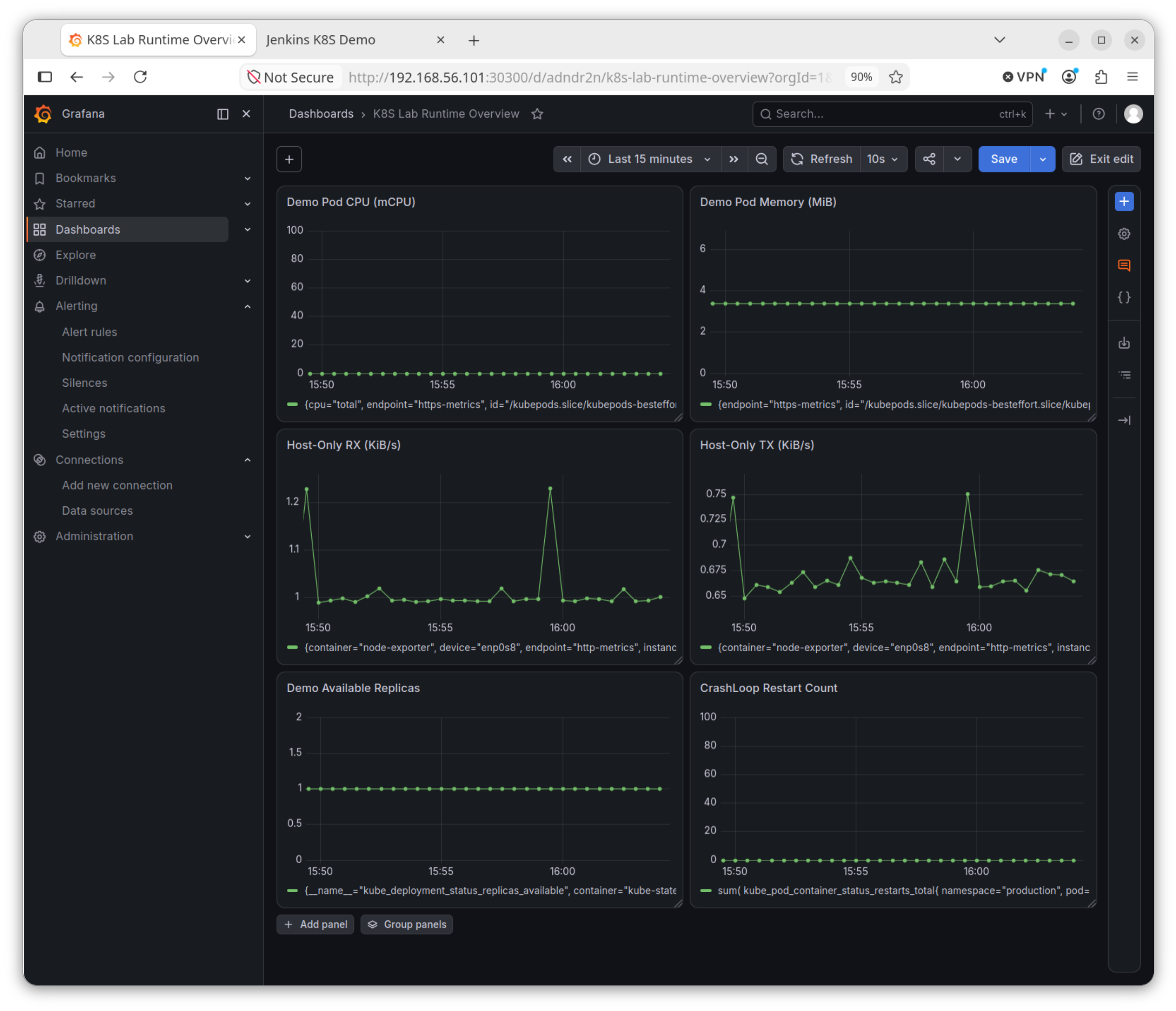Reload the browser page
Image resolution: width=1176 pixels, height=1011 pixels.
tap(140, 77)
